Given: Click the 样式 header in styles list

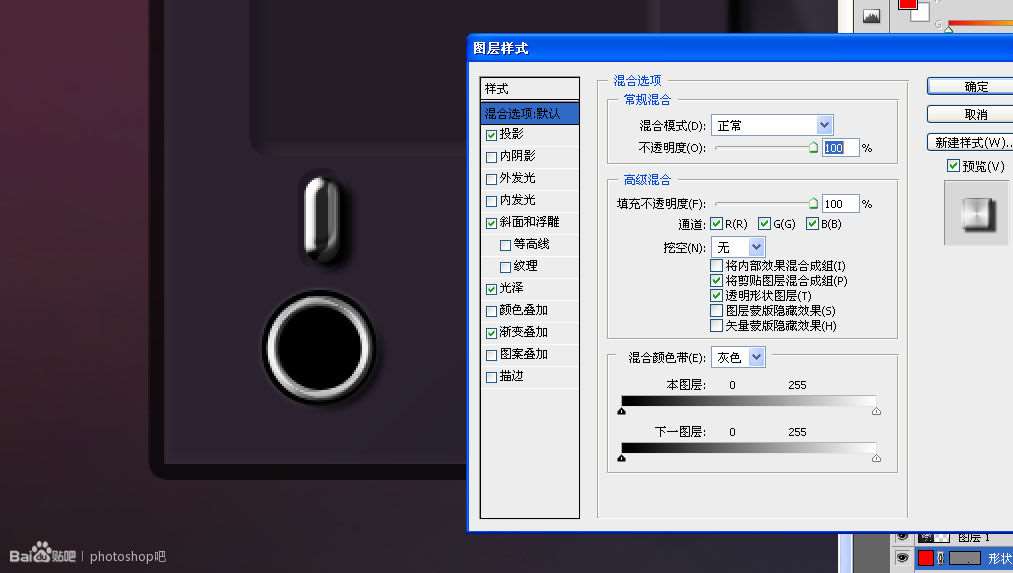Looking at the screenshot, I should 530,89.
